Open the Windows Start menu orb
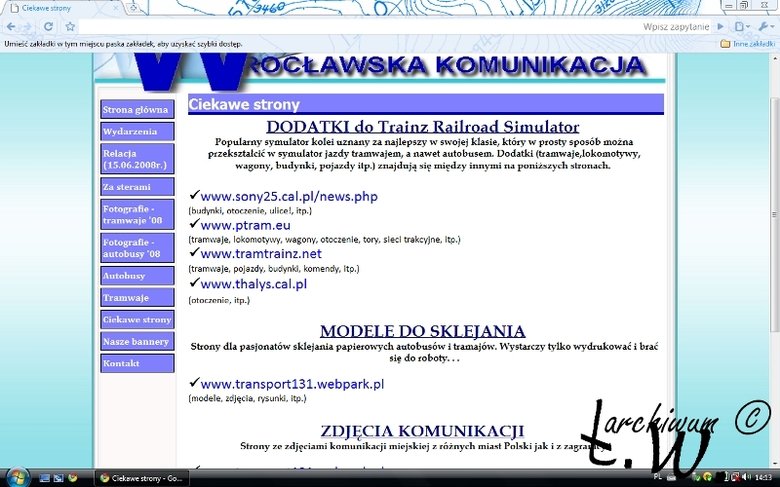The height and width of the screenshot is (487, 780). point(18,478)
